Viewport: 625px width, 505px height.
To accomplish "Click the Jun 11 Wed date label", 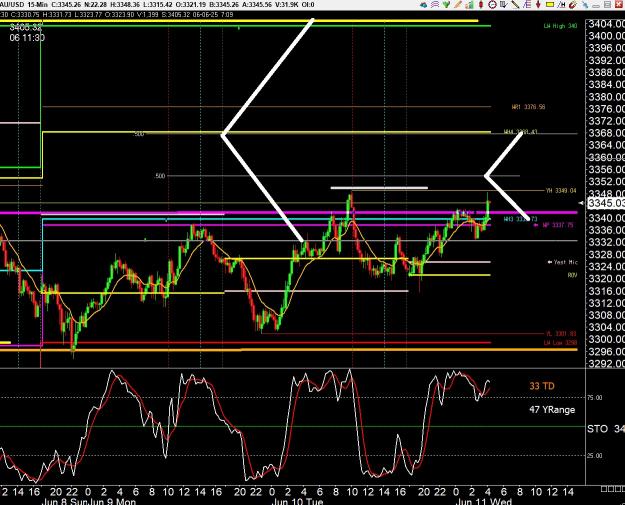I will pyautogui.click(x=483, y=501).
